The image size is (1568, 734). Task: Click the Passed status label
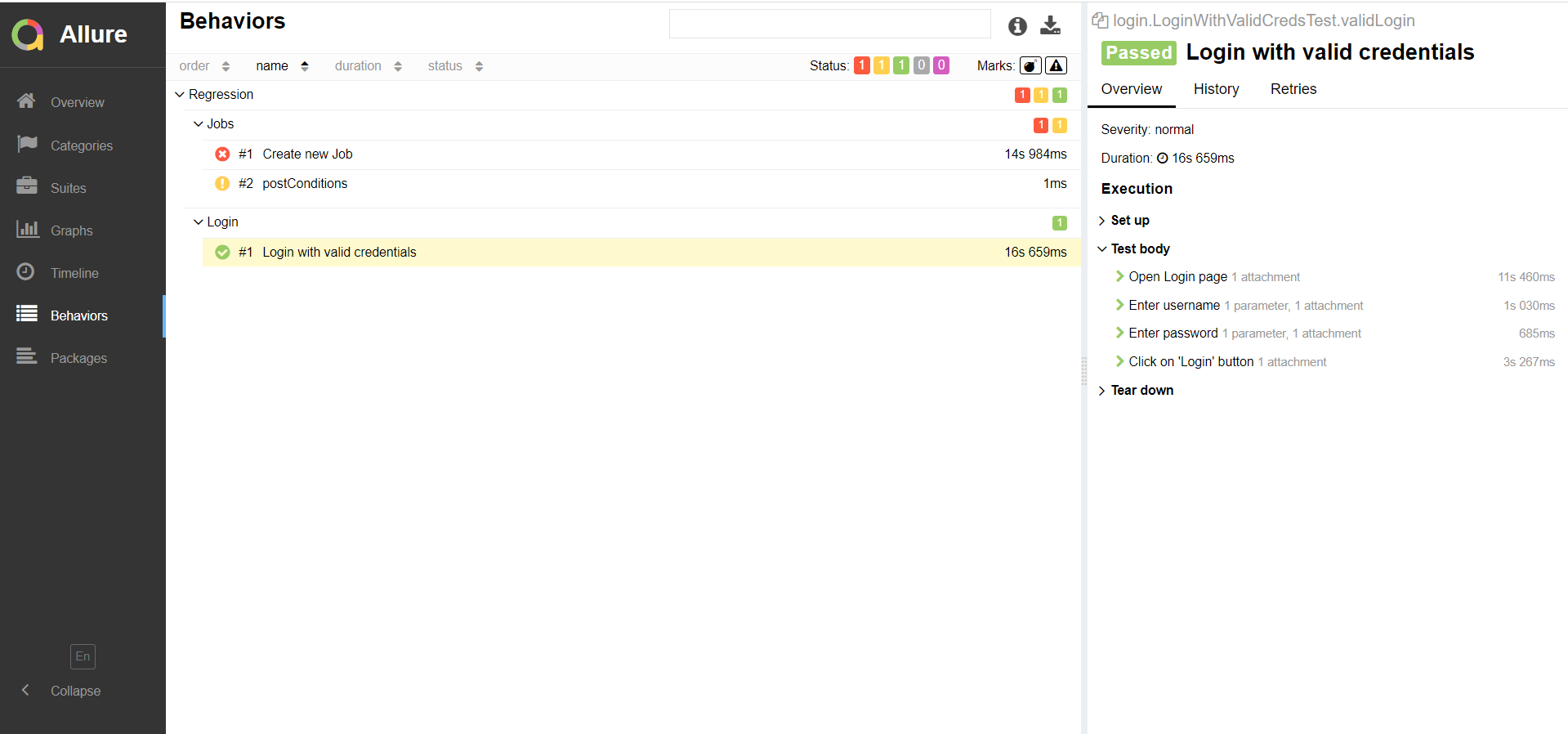coord(1139,52)
